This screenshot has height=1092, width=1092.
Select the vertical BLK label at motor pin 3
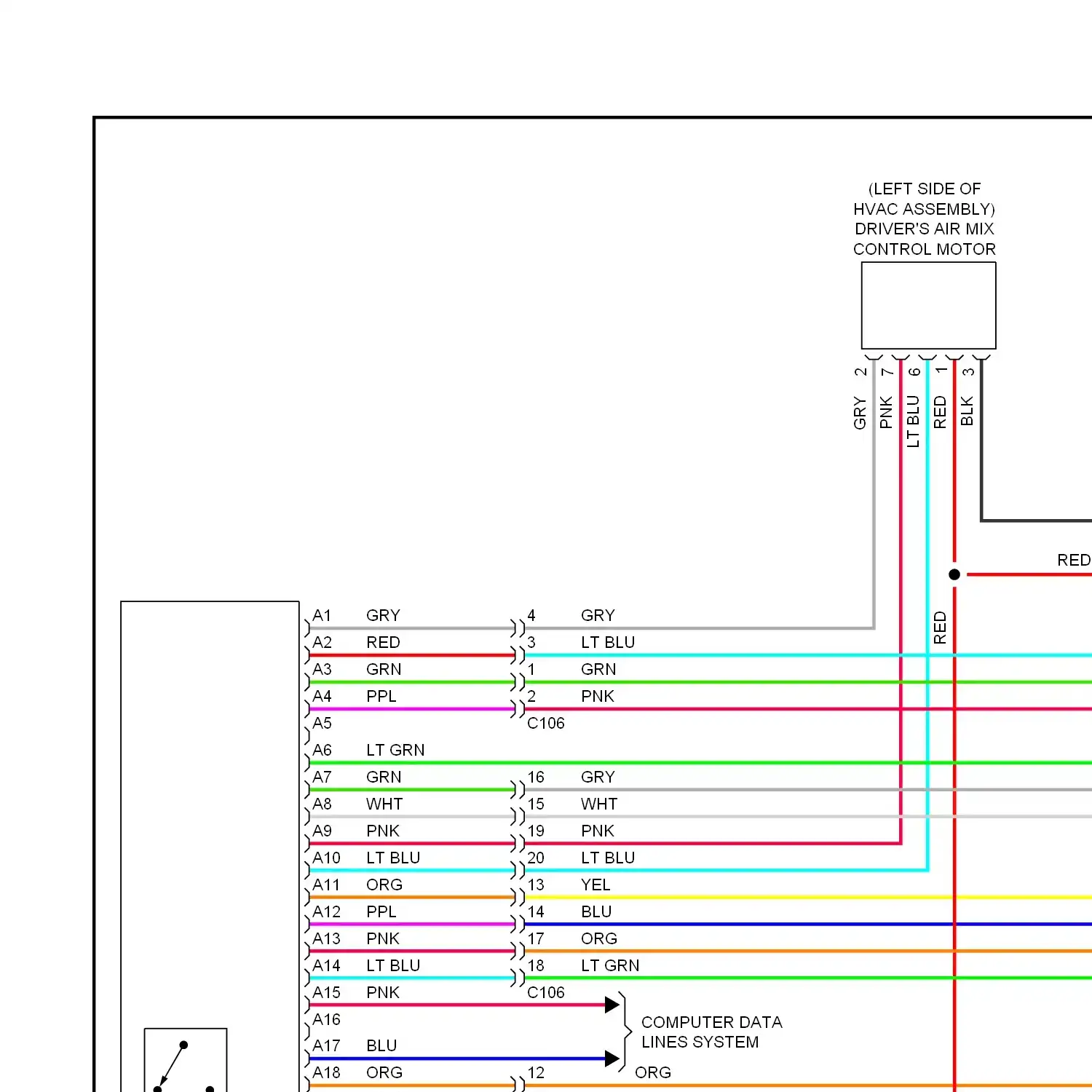coord(967,411)
